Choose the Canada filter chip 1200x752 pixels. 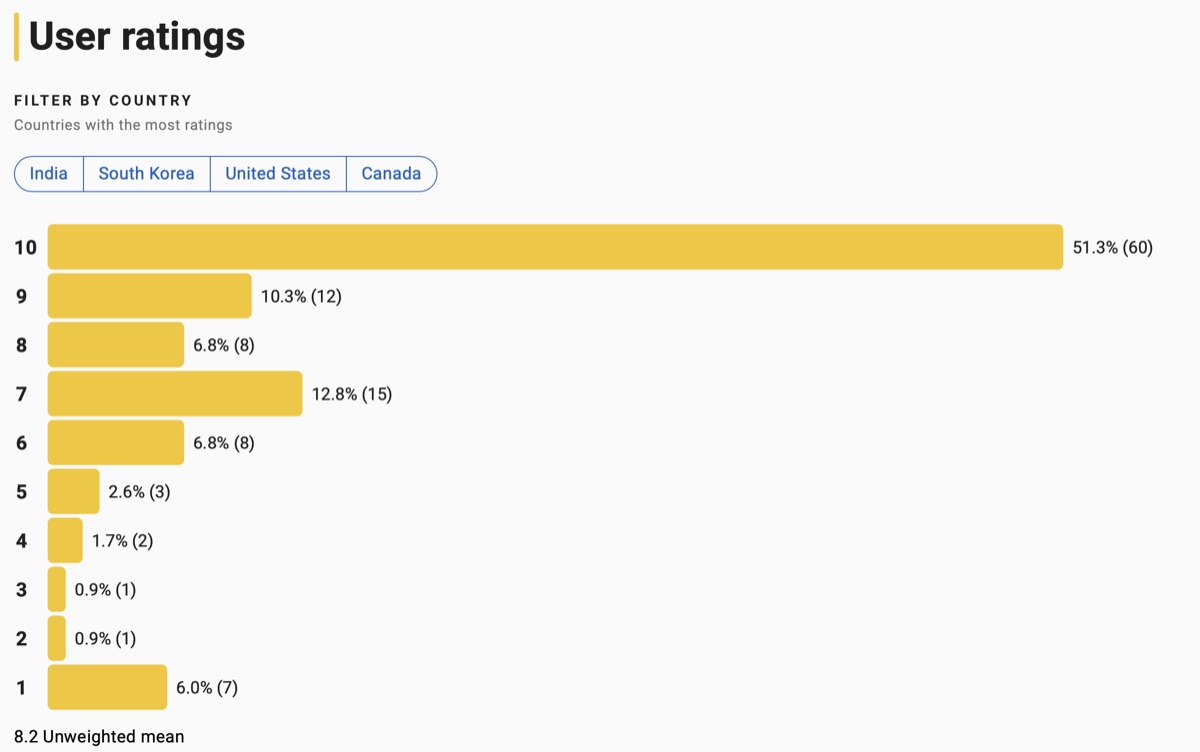coord(391,173)
